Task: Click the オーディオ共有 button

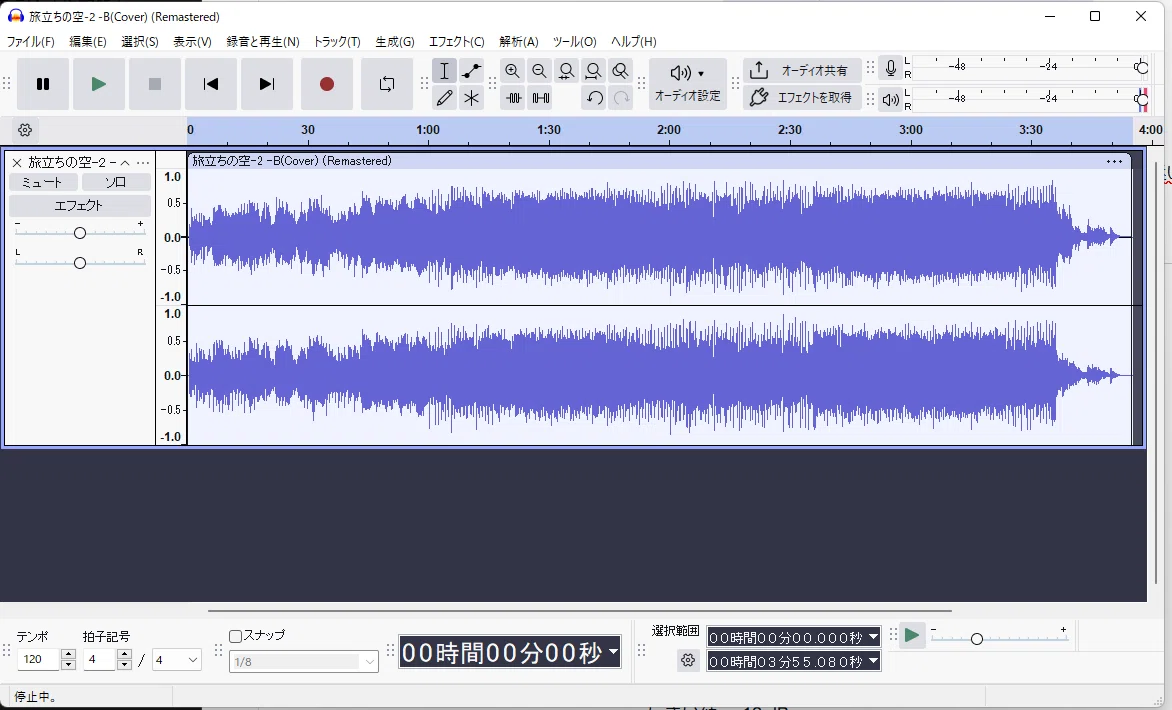Action: pos(802,70)
